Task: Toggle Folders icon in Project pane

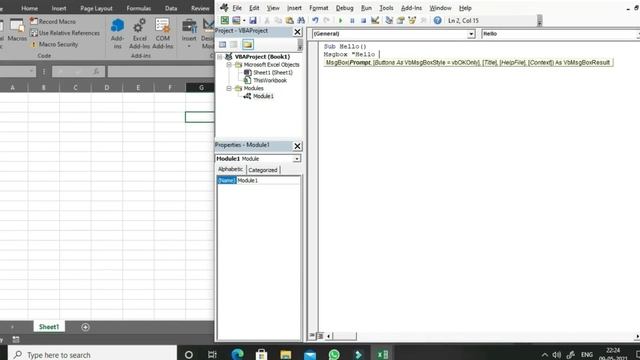Action: click(x=247, y=44)
